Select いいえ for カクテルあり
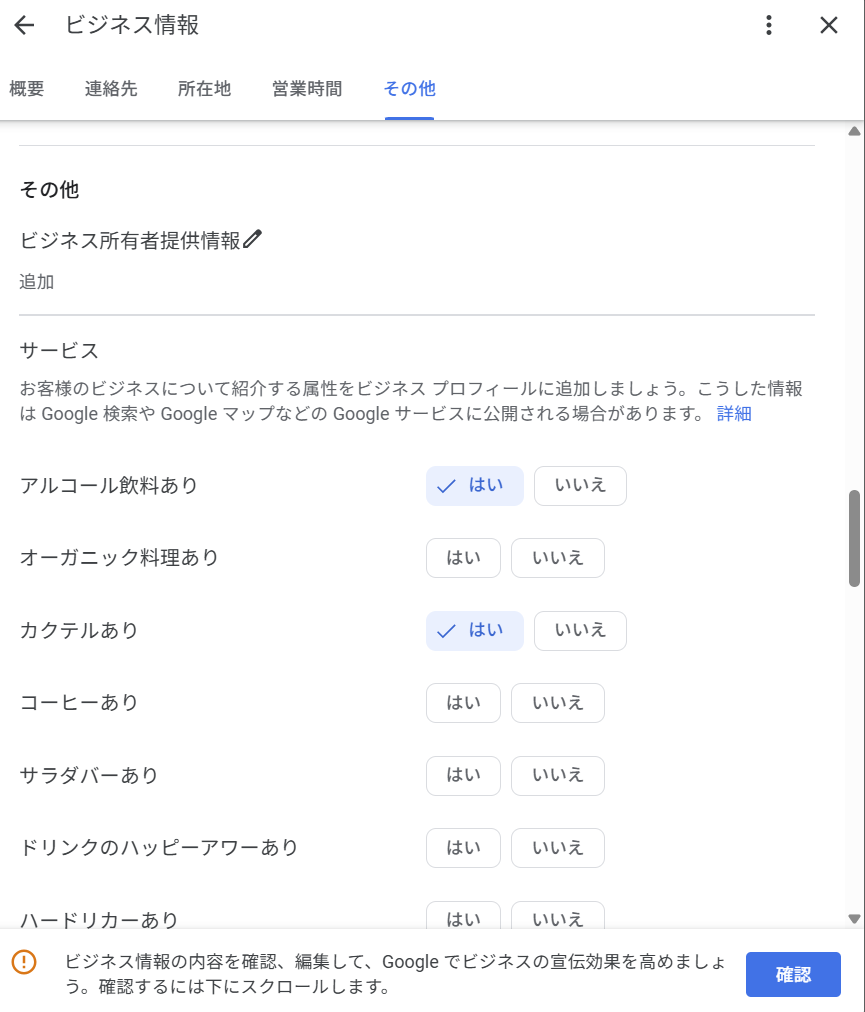The image size is (865, 1012). (x=580, y=631)
